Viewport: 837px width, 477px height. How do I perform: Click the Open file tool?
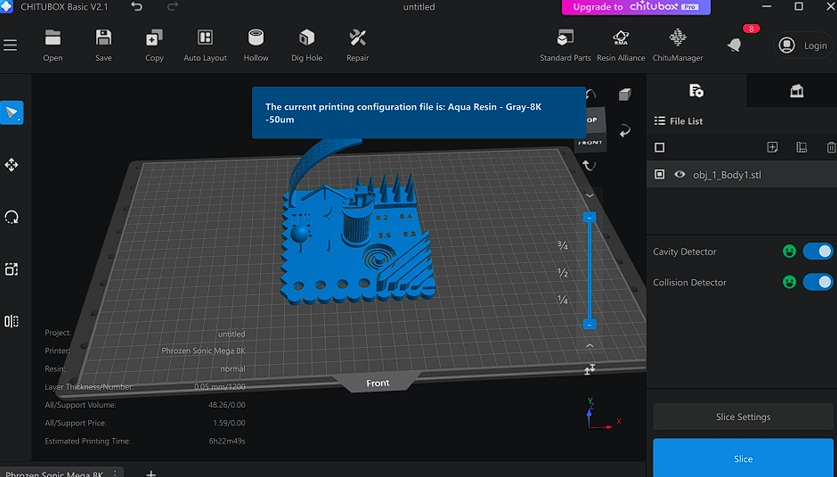tap(52, 45)
